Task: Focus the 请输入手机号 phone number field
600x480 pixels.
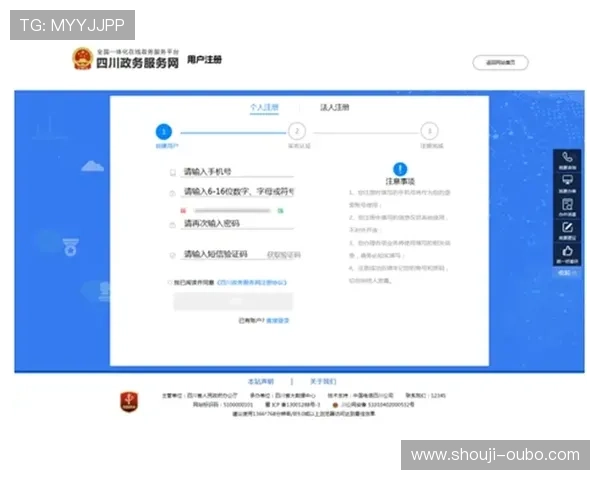Action: pos(237,171)
